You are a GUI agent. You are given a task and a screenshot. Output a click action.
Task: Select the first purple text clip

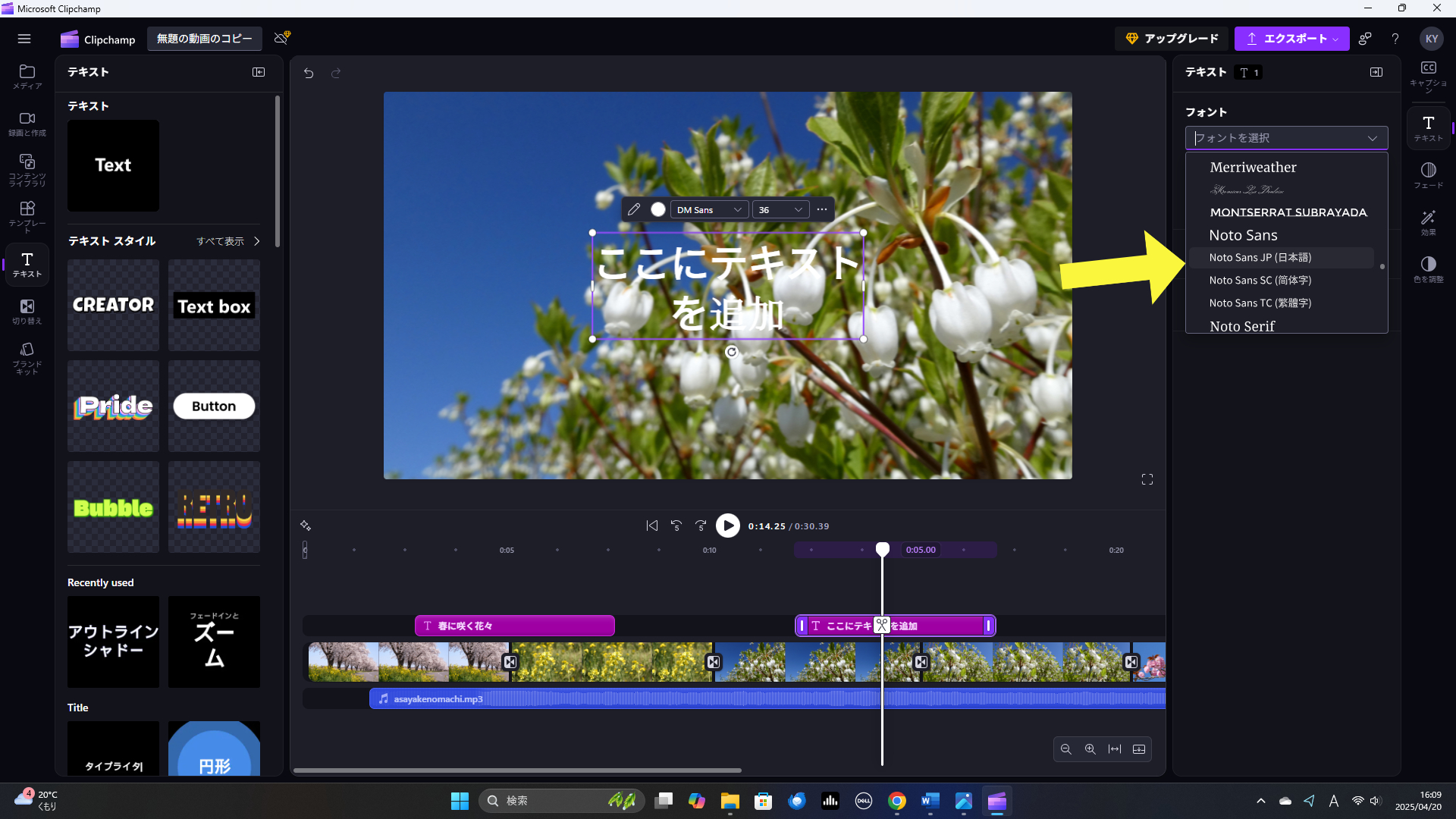point(514,626)
